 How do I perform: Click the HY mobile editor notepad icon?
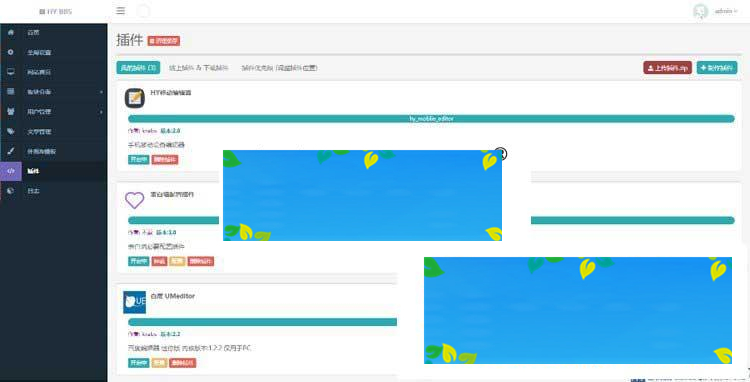pos(134,98)
